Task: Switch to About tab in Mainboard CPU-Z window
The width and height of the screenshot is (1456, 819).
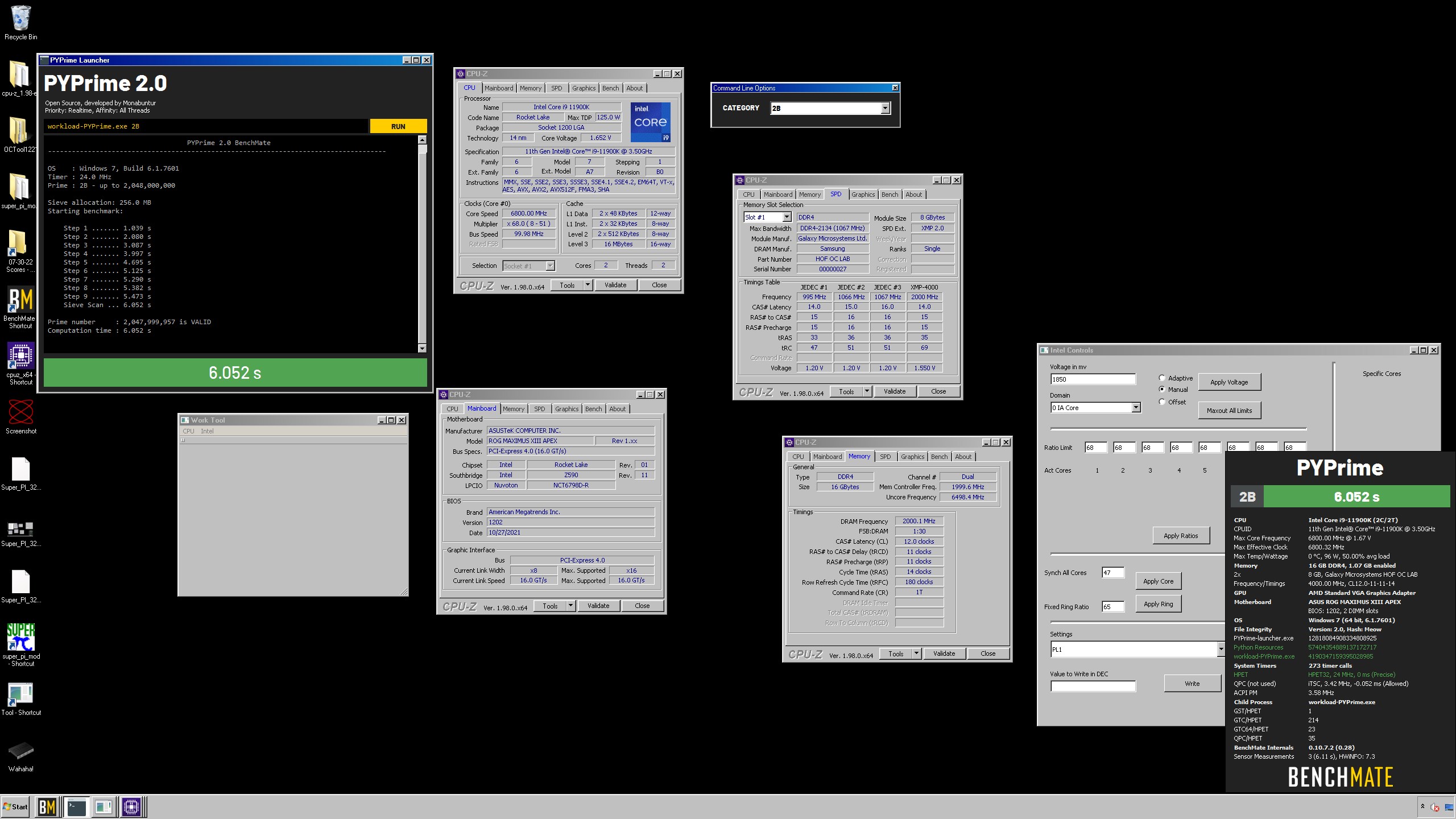Action: pos(617,409)
